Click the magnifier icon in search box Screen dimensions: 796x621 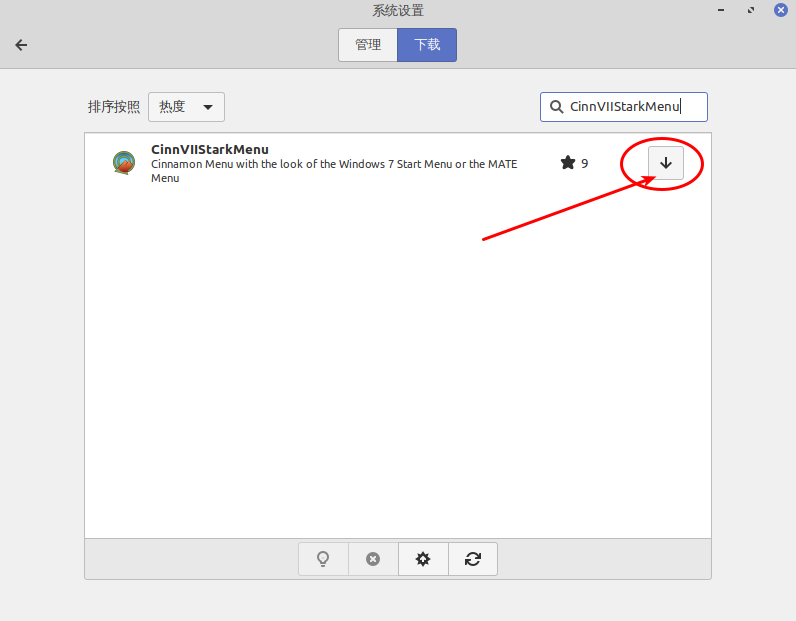556,107
